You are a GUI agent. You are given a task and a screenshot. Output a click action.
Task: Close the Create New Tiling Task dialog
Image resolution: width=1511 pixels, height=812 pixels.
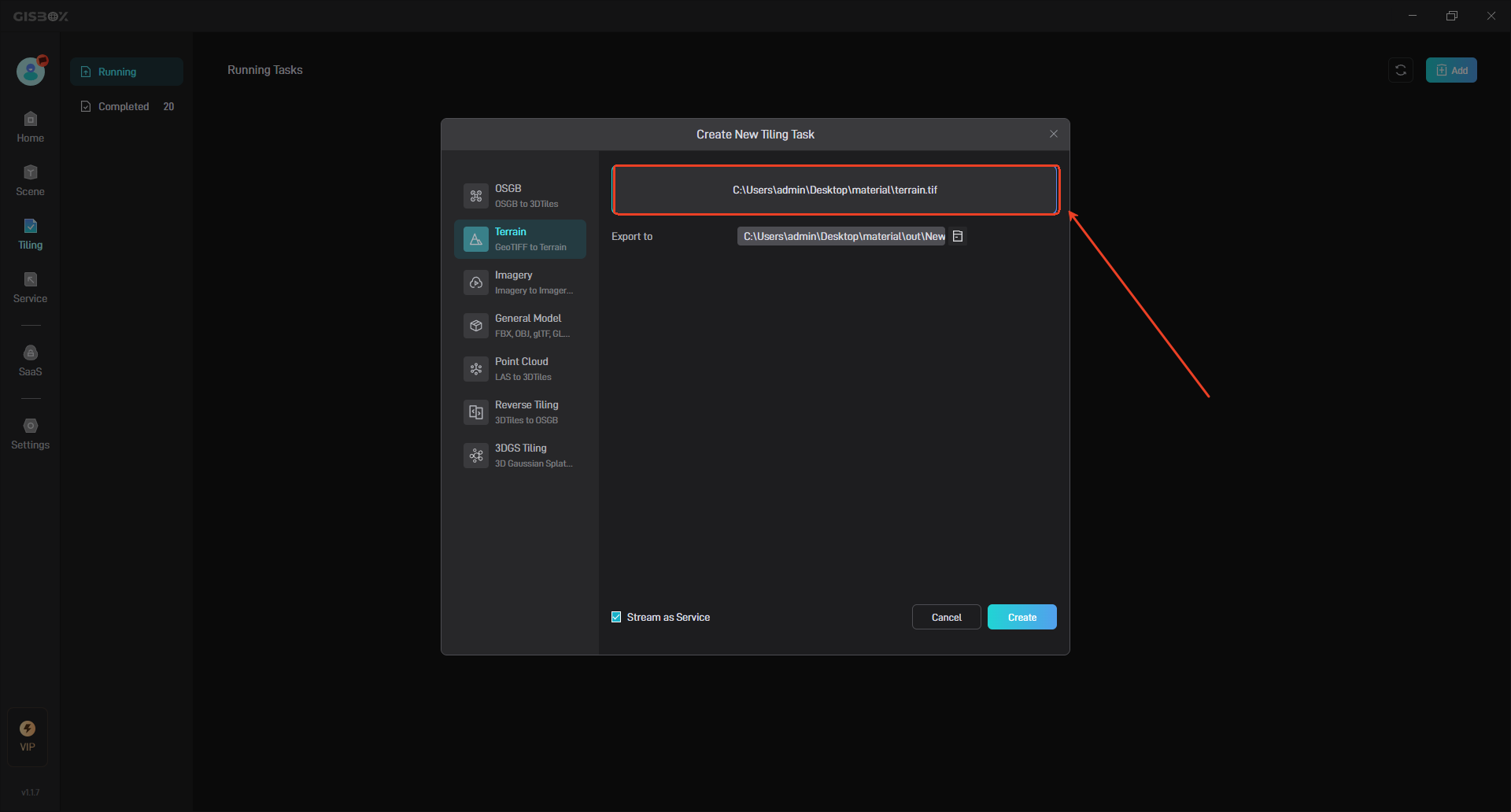click(x=1054, y=134)
